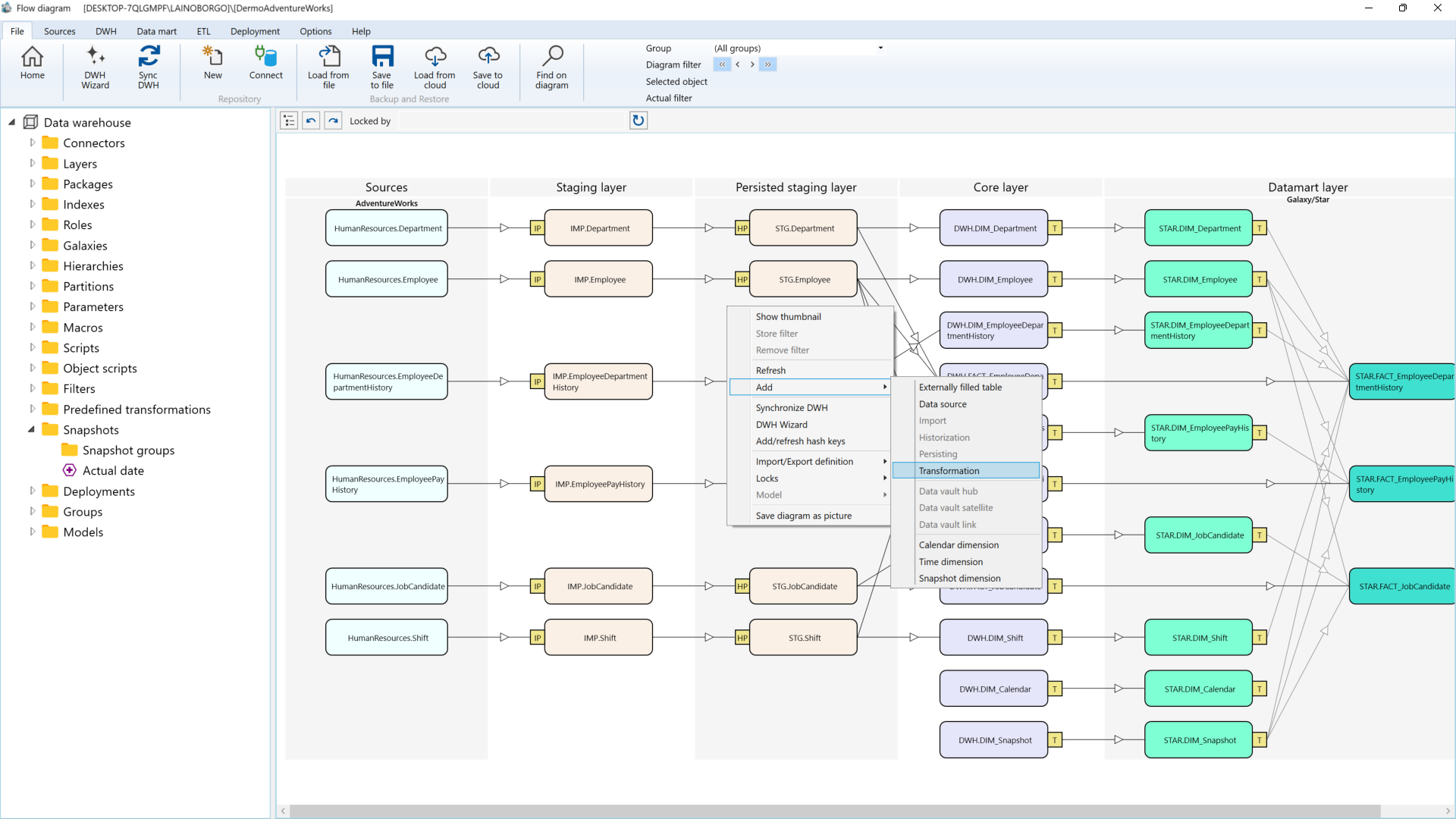
Task: Click Synchronize DWH in context menu
Action: tap(810, 408)
